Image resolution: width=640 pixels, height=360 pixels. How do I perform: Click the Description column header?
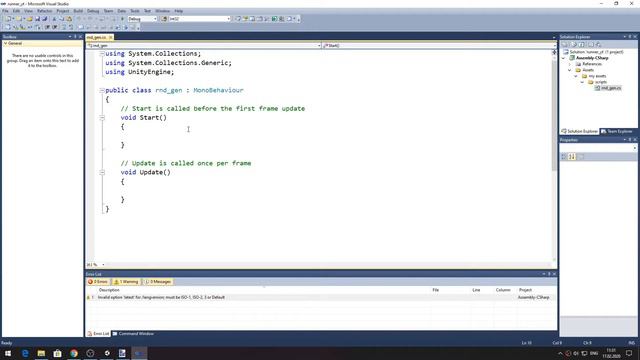pyautogui.click(x=109, y=290)
